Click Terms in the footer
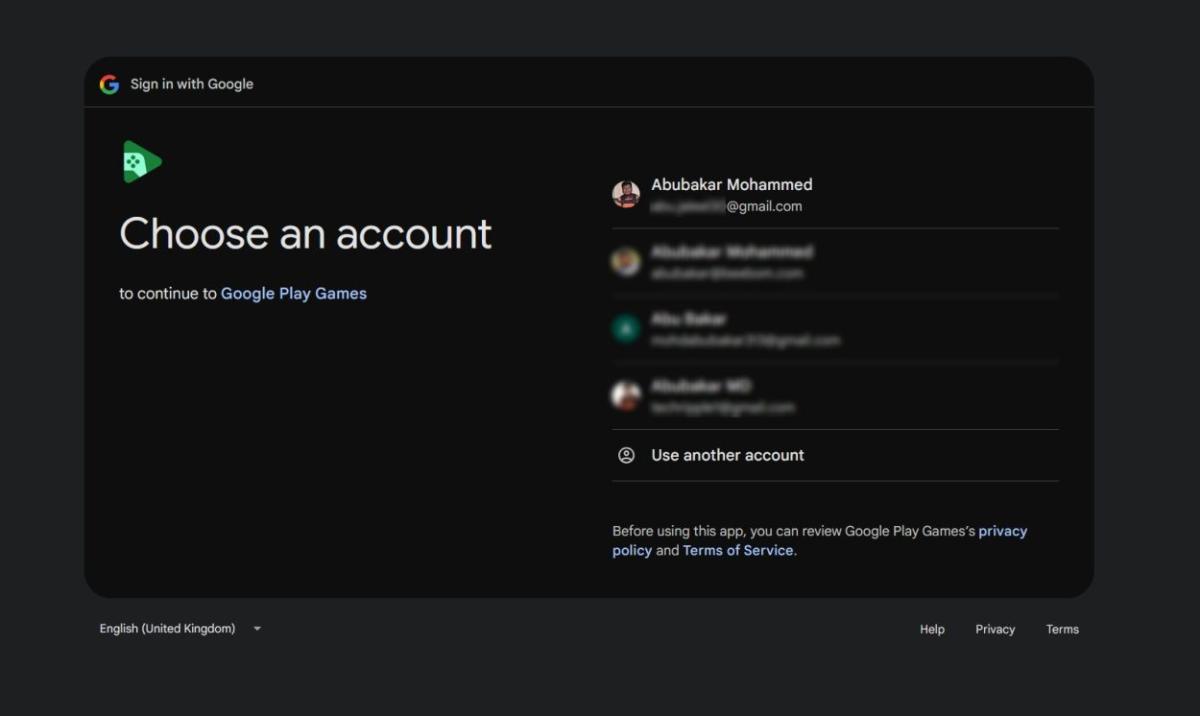1200x716 pixels. tap(1062, 629)
